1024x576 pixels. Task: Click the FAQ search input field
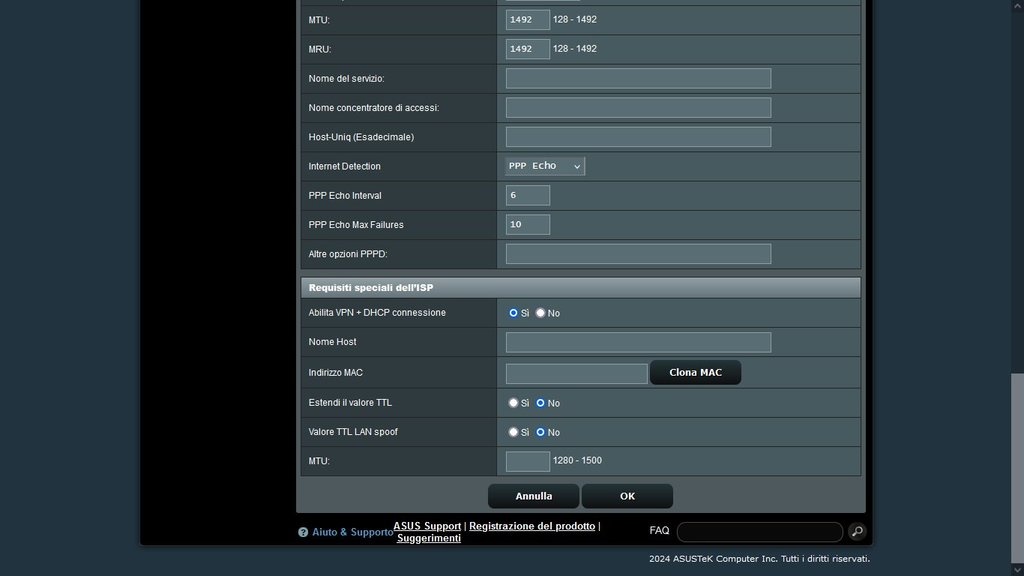(759, 532)
